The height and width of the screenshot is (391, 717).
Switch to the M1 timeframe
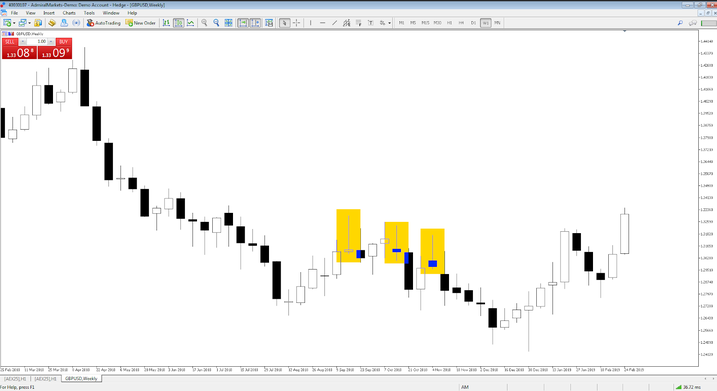[x=401, y=23]
